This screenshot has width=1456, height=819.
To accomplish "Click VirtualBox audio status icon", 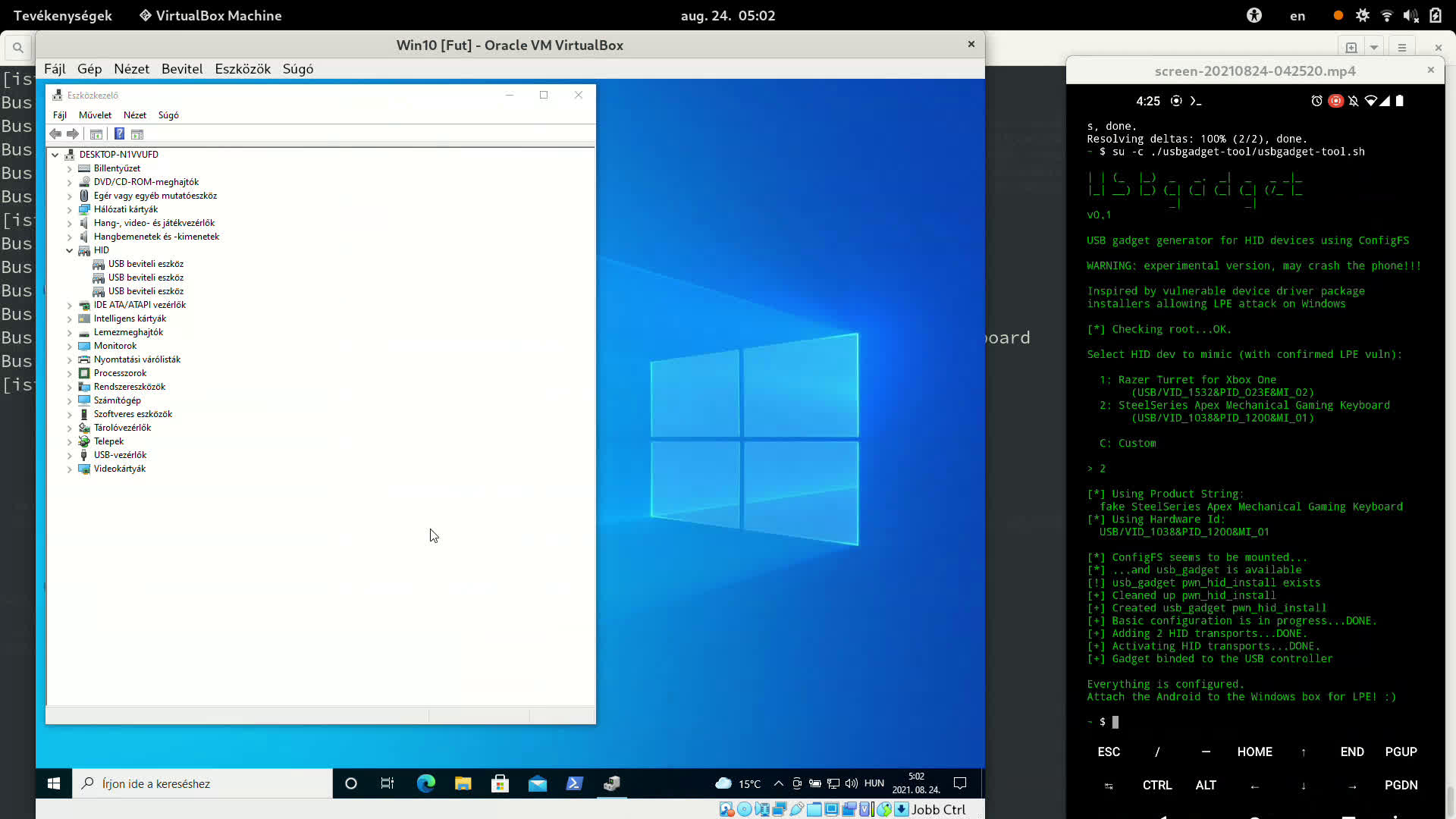I will [762, 809].
